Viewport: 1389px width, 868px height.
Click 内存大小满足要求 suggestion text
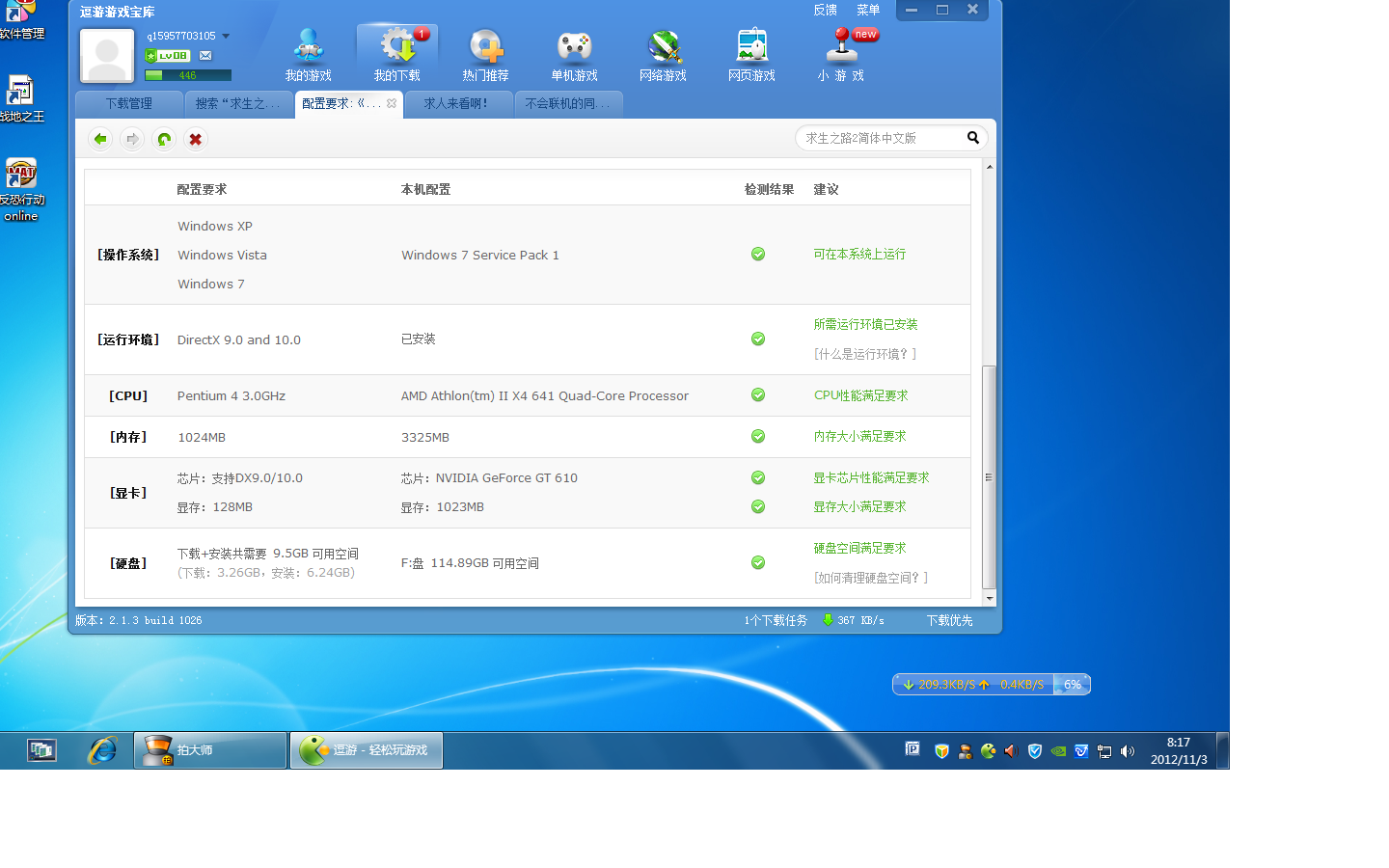[859, 437]
